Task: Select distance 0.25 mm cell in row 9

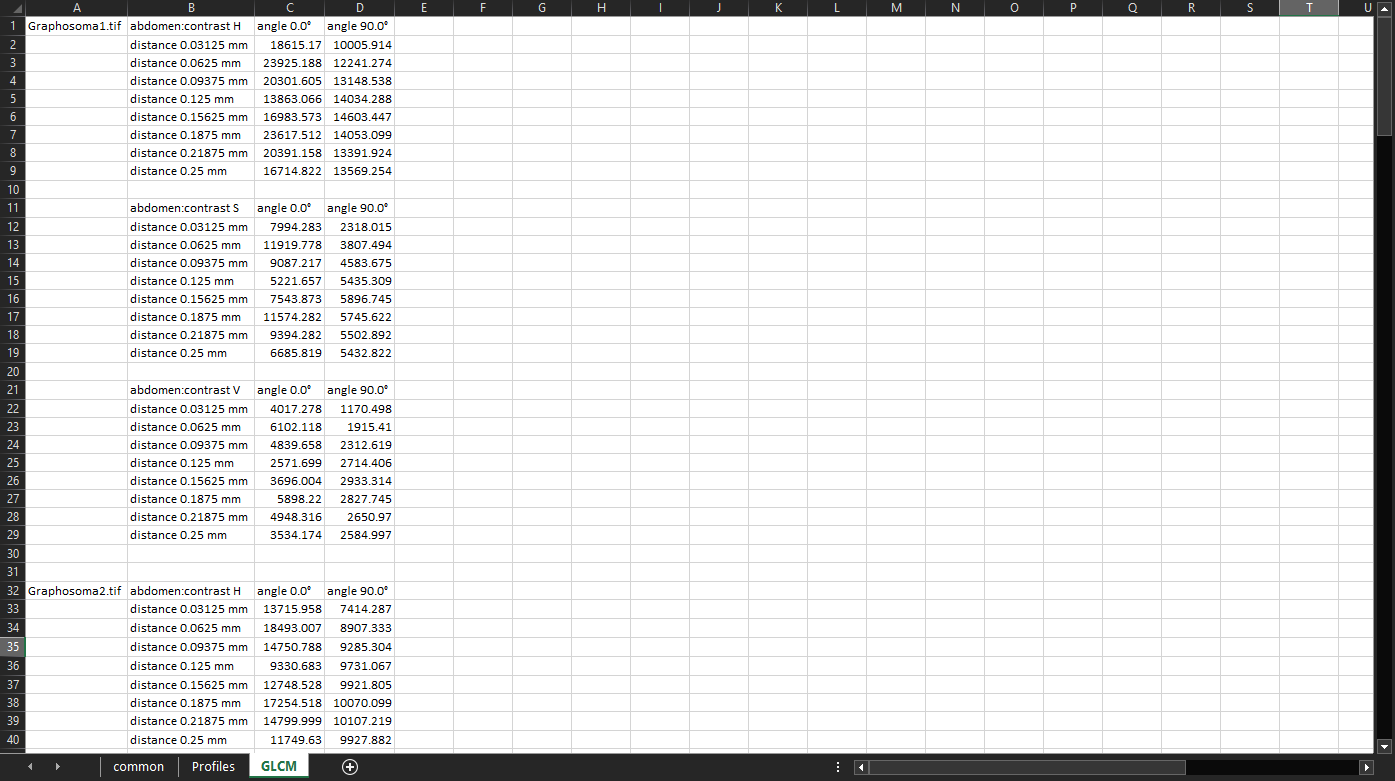Action: (x=191, y=171)
